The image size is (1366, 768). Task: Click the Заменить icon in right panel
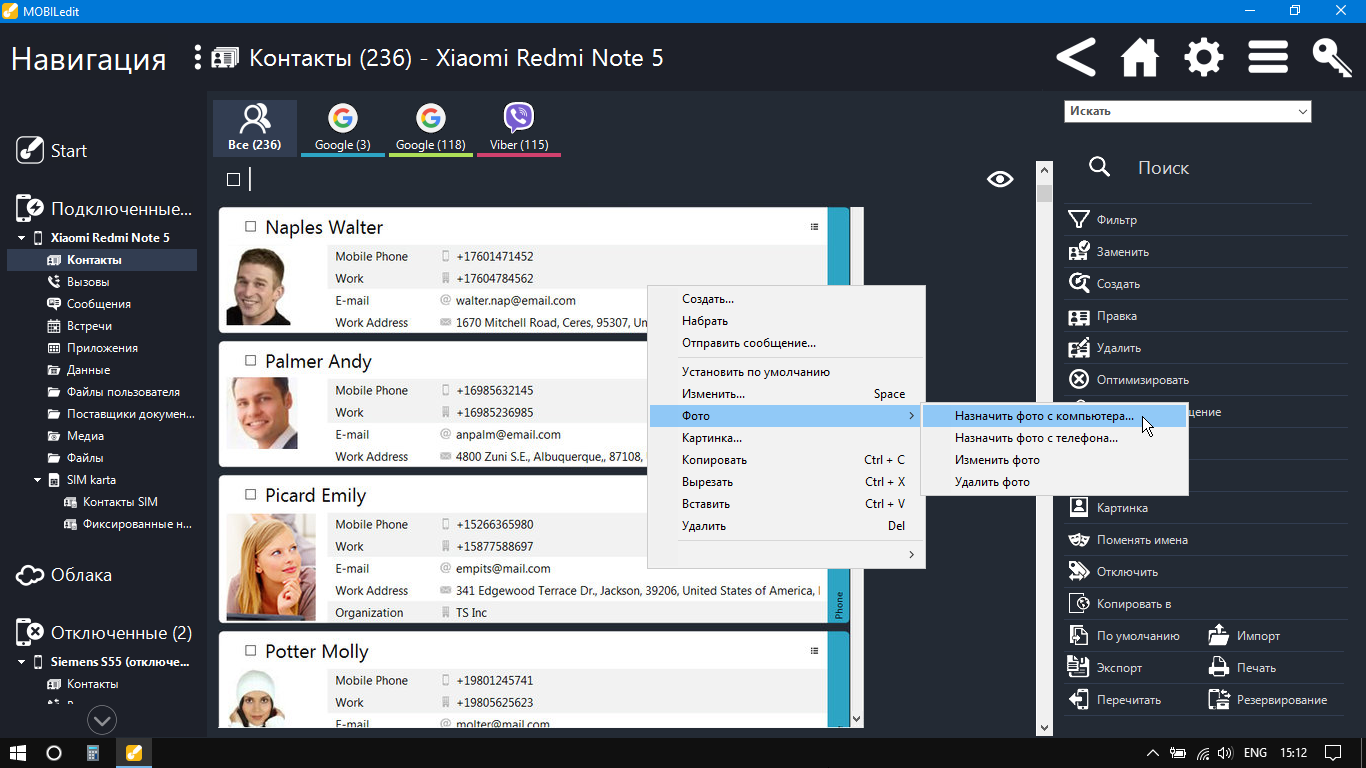coord(1078,251)
